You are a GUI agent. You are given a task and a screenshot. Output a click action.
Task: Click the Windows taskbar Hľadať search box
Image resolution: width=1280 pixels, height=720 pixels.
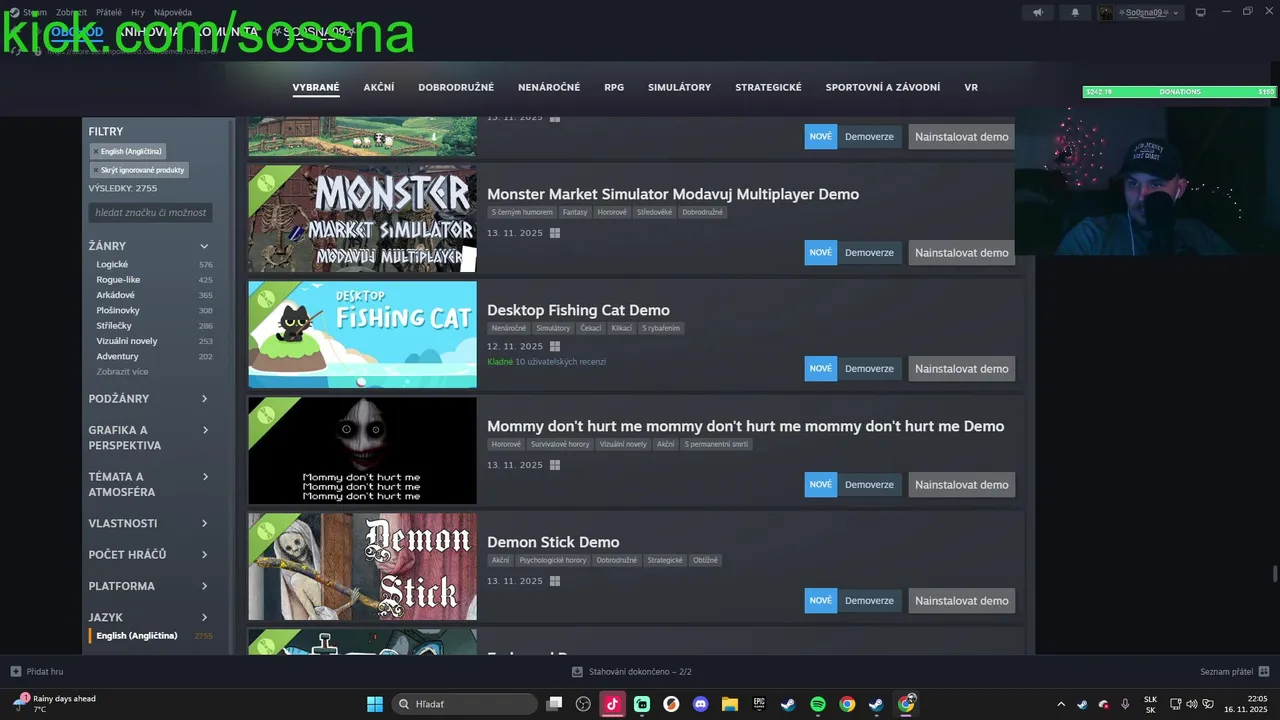point(465,704)
